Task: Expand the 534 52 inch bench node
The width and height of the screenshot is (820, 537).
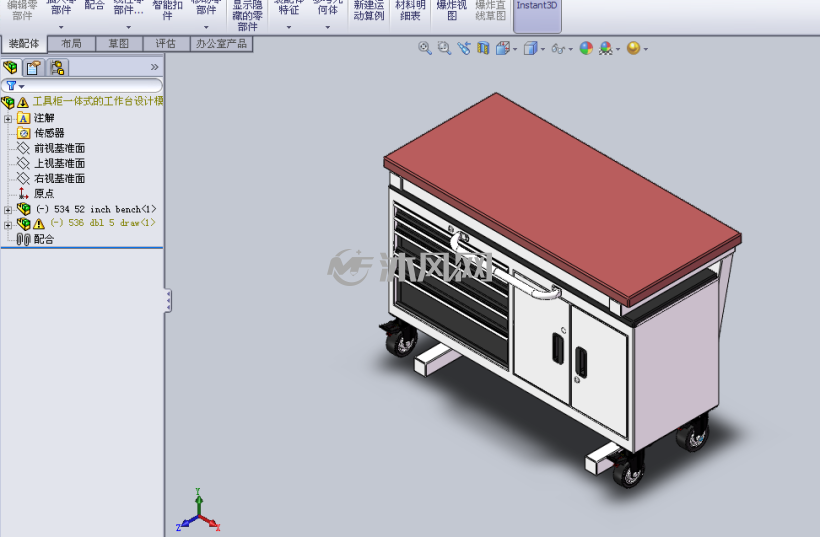Action: [x=8, y=210]
